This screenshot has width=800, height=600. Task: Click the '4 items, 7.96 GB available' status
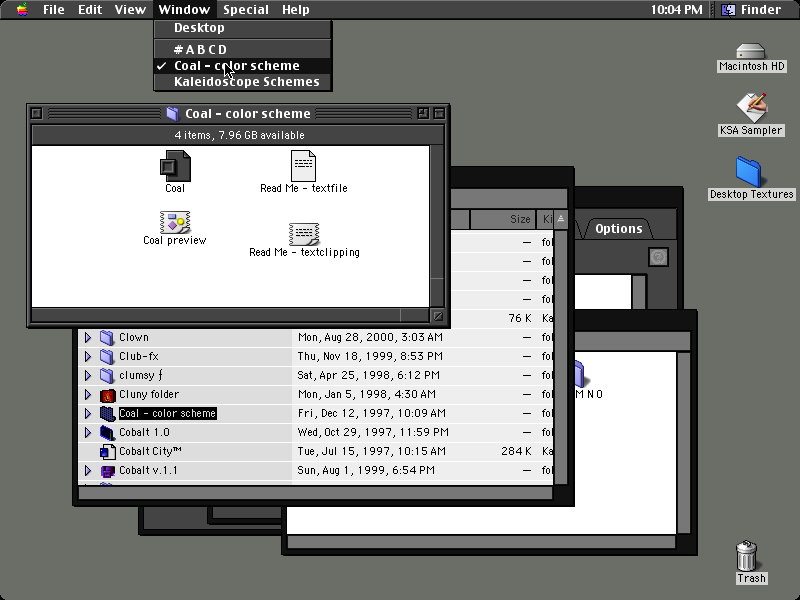(239, 135)
